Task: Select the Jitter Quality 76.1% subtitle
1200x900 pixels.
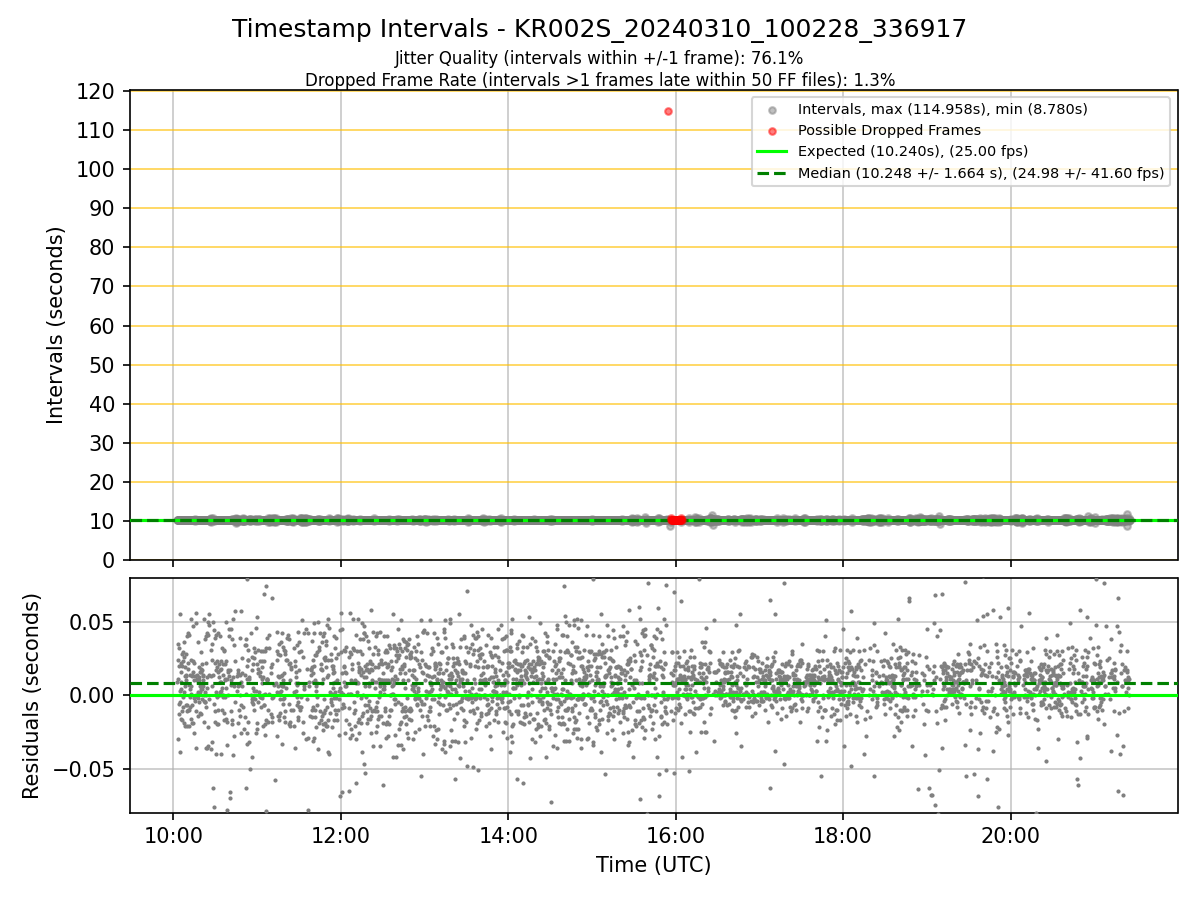Action: 599,58
